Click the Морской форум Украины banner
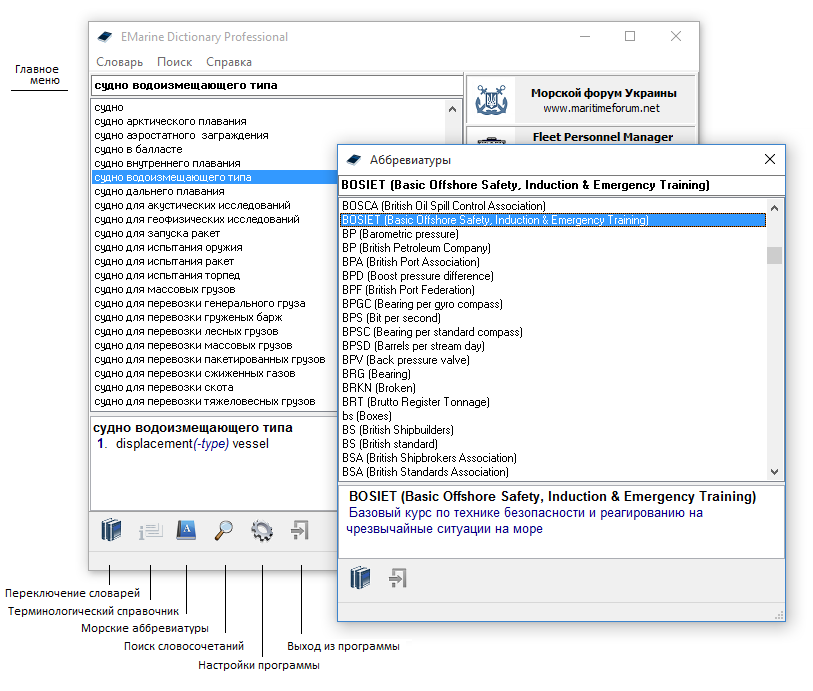Image resolution: width=813 pixels, height=691 pixels. pyautogui.click(x=580, y=100)
